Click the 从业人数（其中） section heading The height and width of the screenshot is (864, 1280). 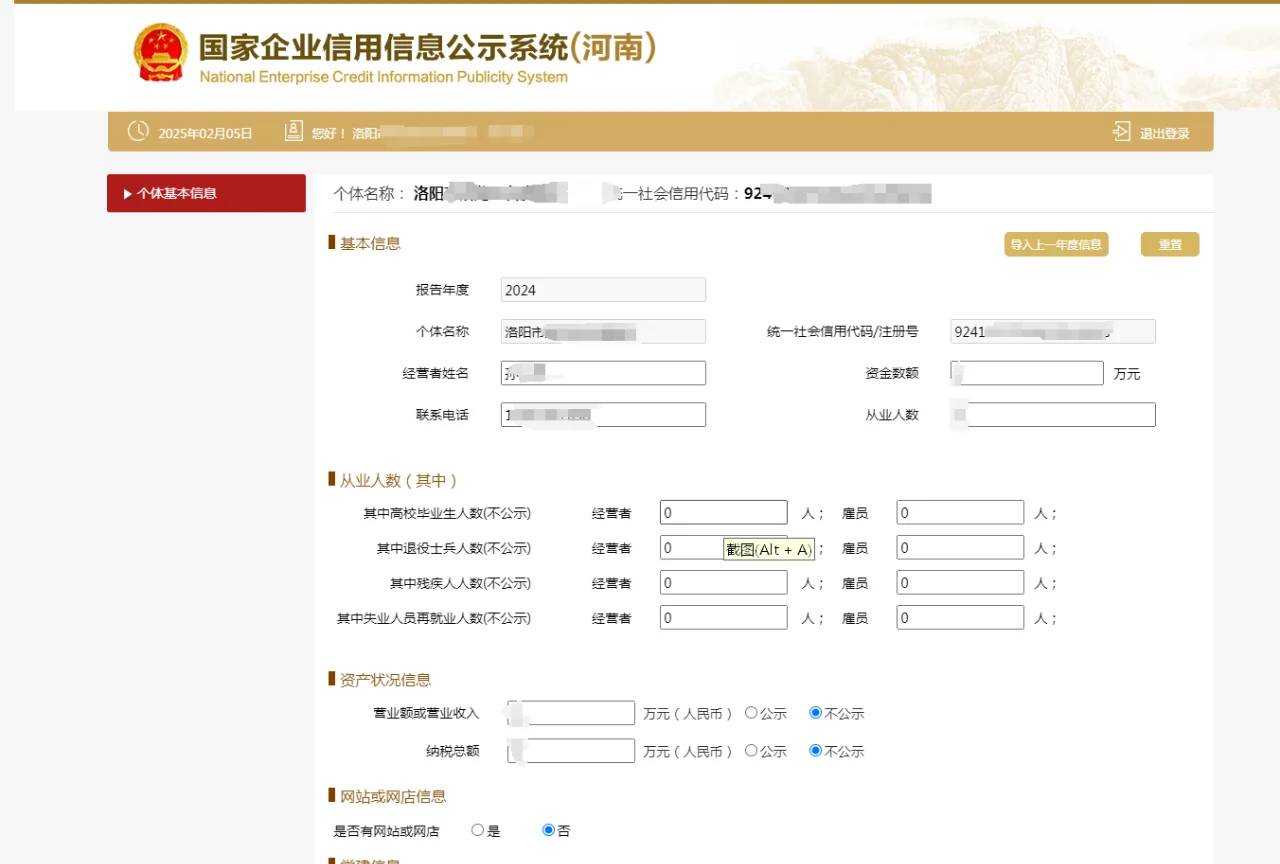point(399,480)
